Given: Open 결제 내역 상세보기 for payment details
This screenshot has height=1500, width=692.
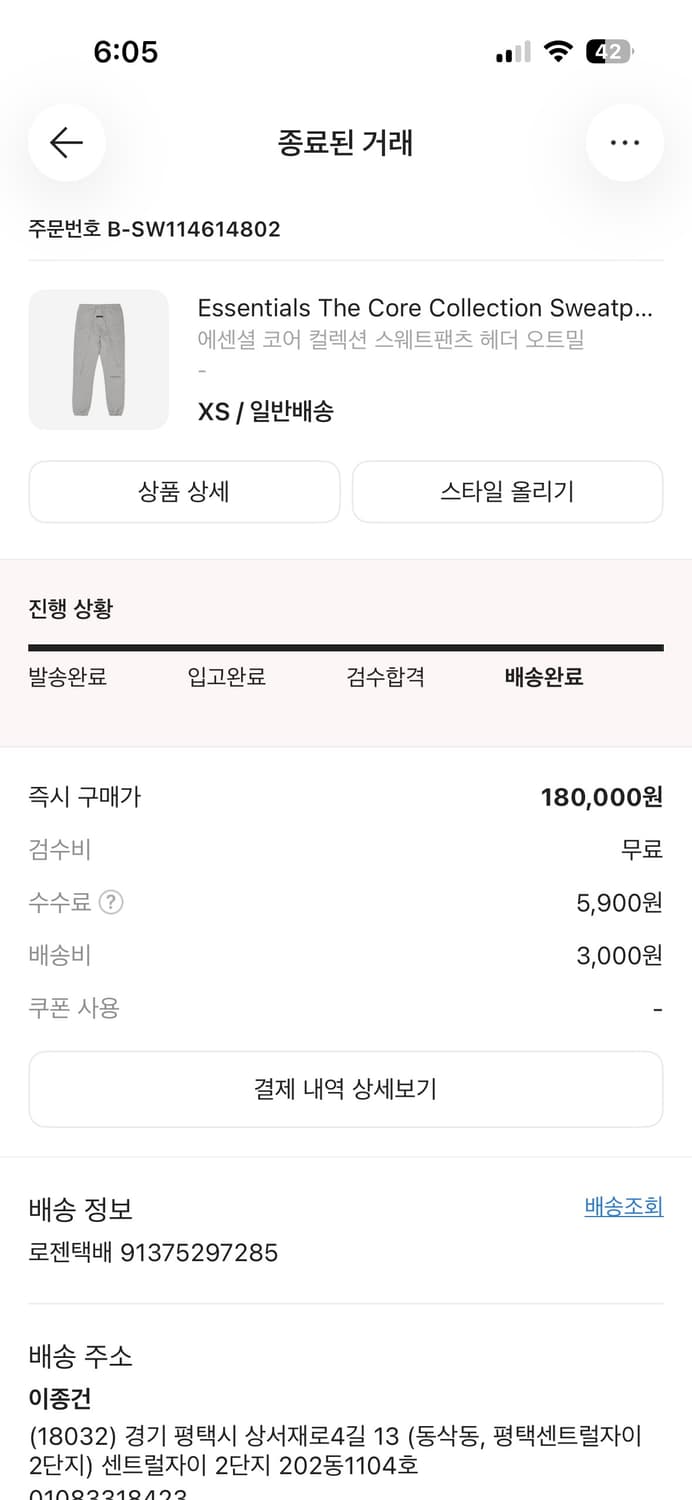Looking at the screenshot, I should click(346, 1089).
